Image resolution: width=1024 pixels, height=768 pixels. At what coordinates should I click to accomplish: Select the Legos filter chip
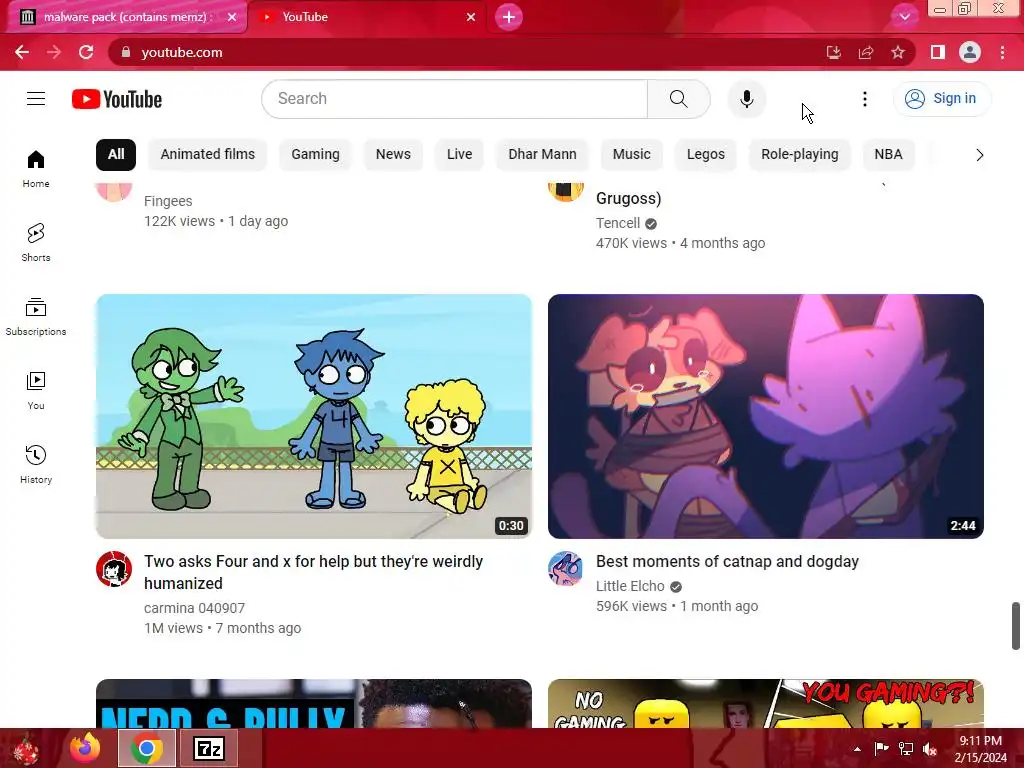[x=706, y=155]
